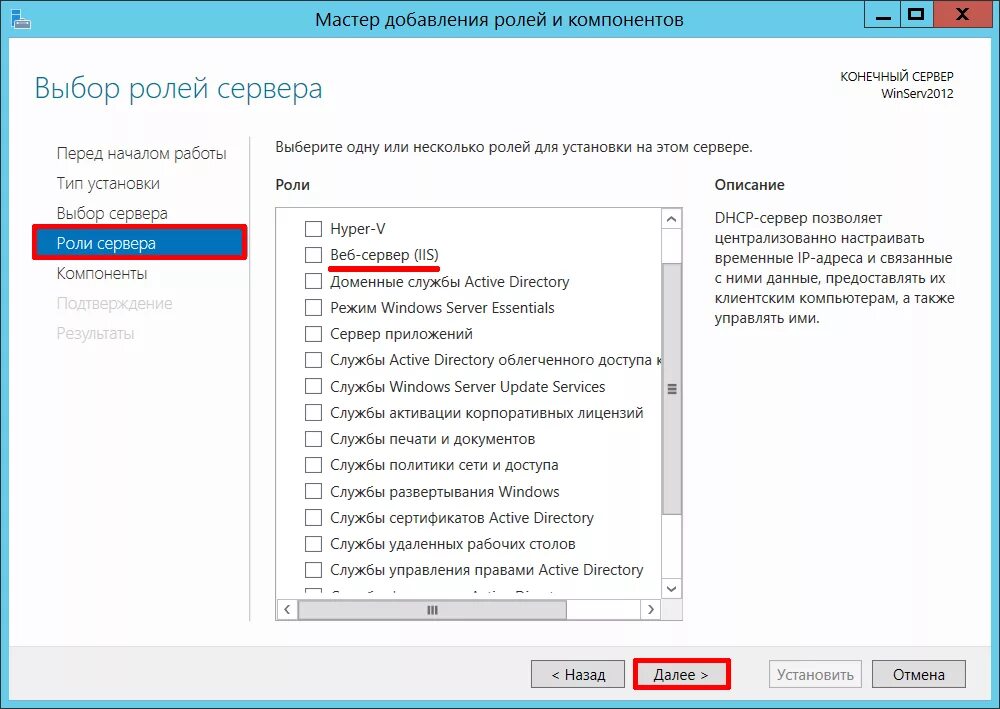Viewport: 1000px width, 709px height.
Task: Click the wizard server icon in title bar
Action: click(x=20, y=19)
